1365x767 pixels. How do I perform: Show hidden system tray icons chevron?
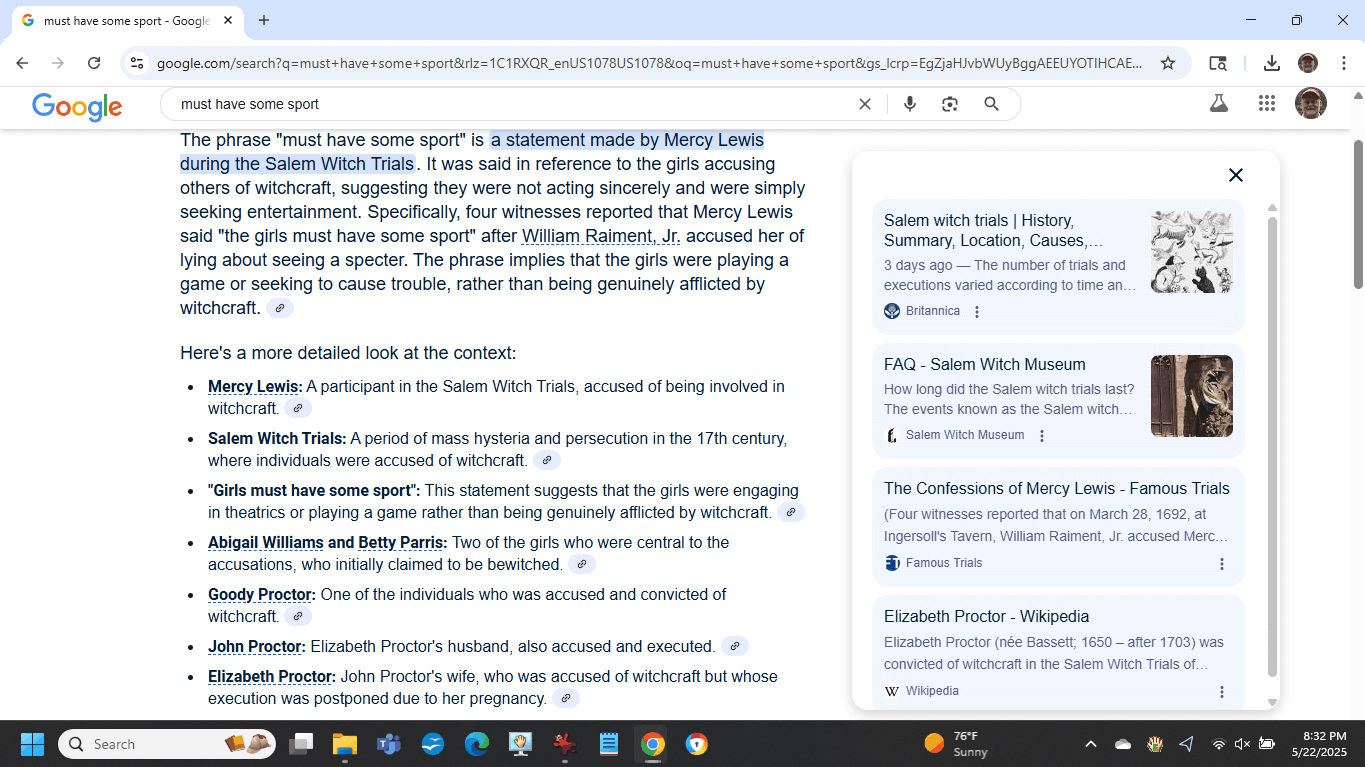tap(1091, 744)
